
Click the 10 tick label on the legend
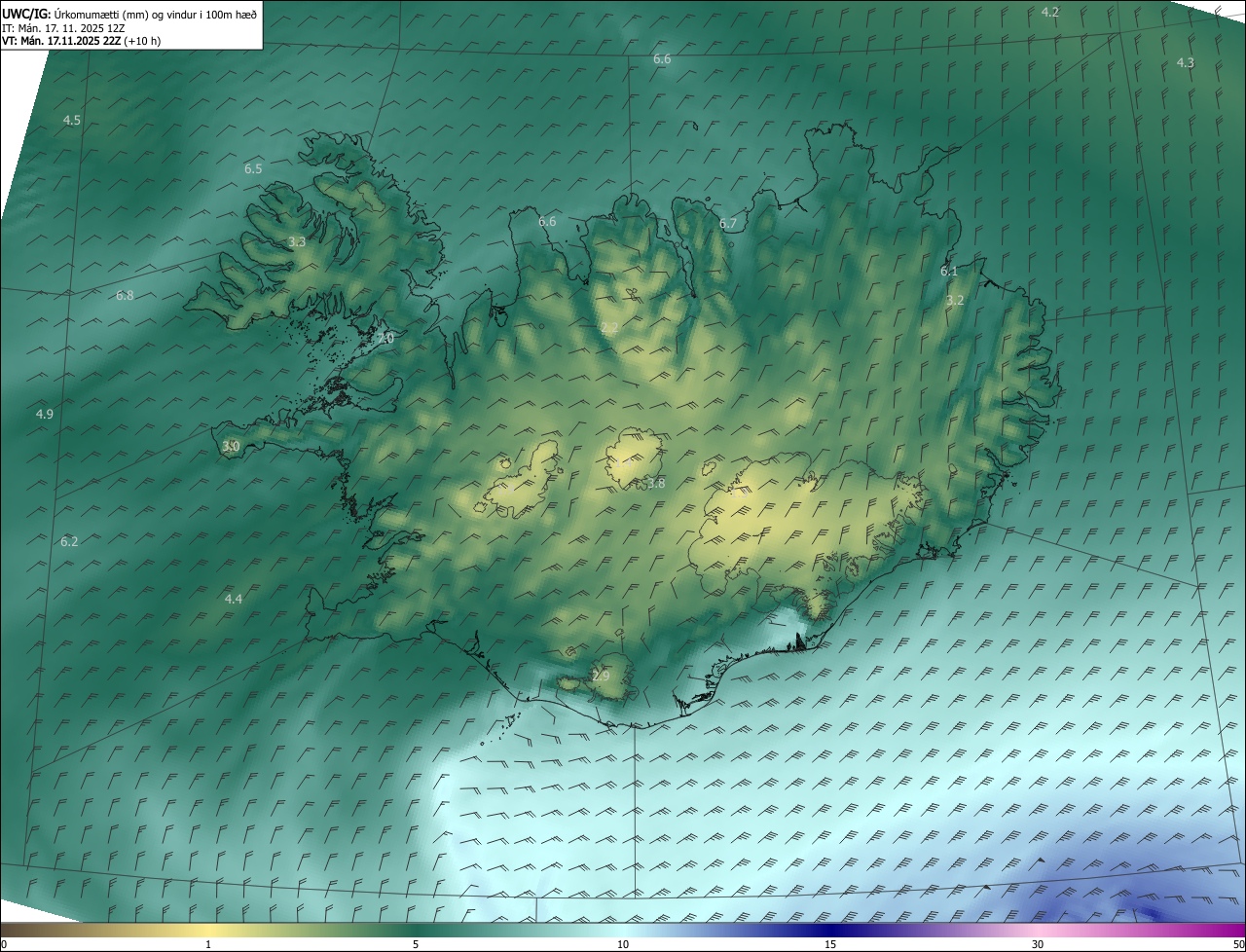click(x=623, y=944)
